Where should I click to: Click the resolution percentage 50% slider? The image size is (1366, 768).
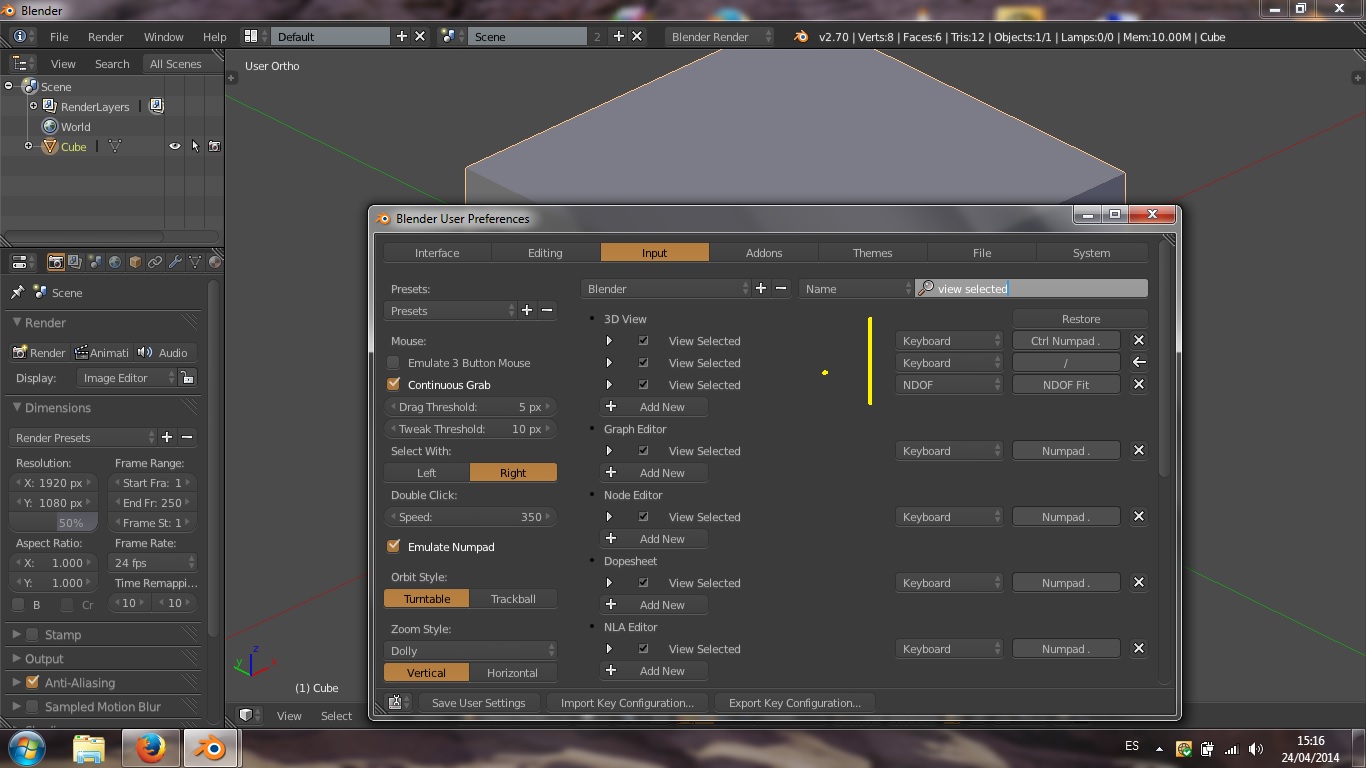tap(54, 522)
